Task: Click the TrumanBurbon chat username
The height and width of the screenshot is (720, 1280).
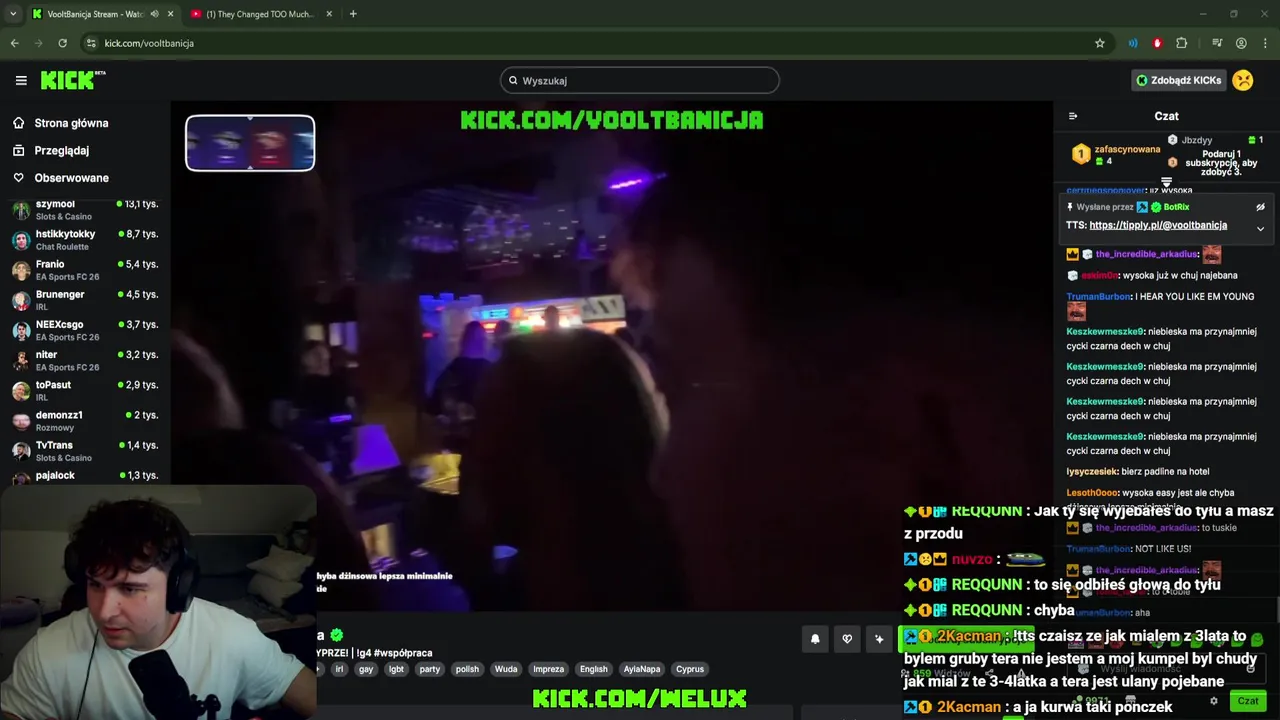Action: pos(1099,297)
